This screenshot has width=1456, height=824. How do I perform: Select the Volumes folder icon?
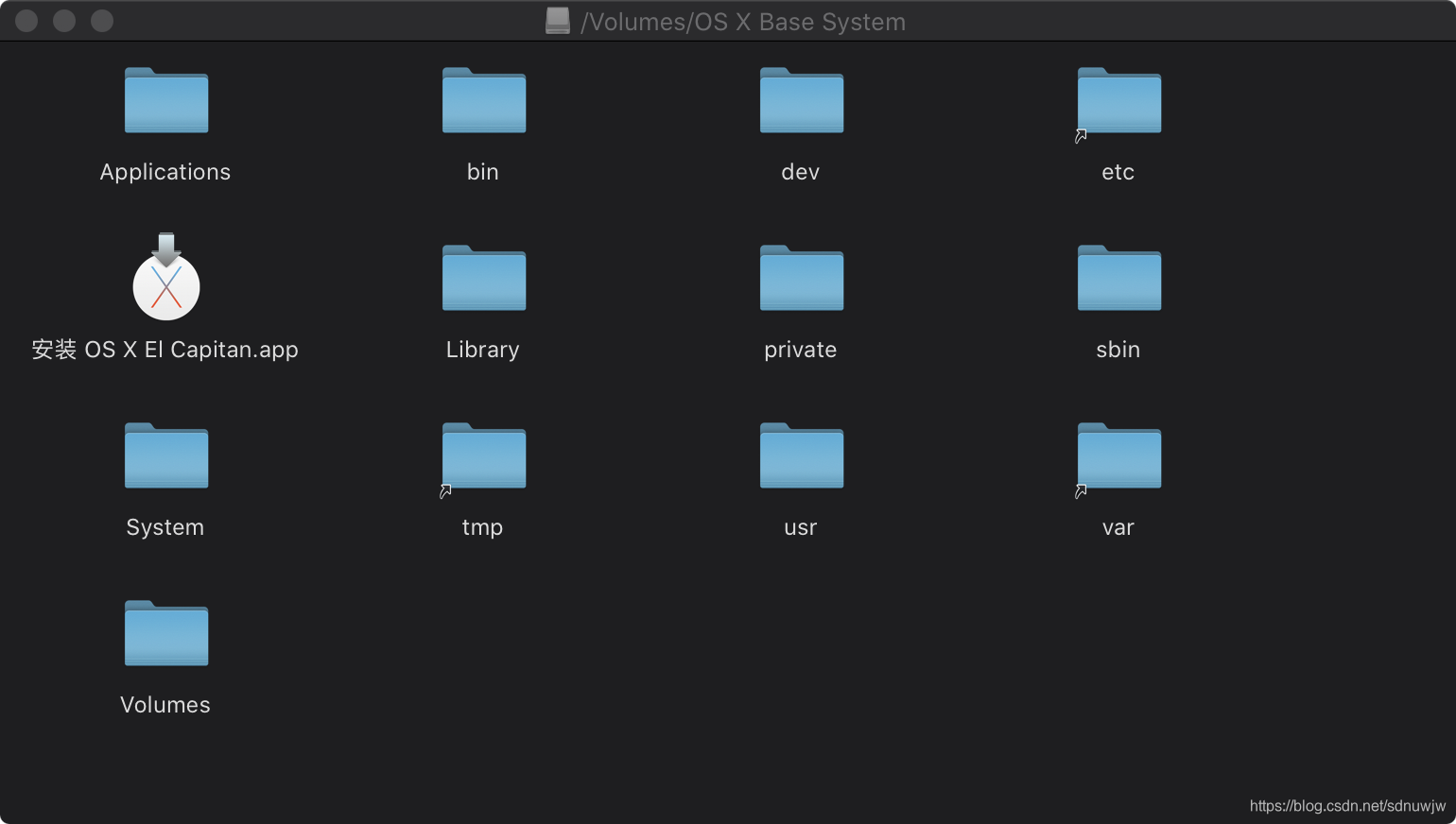[166, 633]
